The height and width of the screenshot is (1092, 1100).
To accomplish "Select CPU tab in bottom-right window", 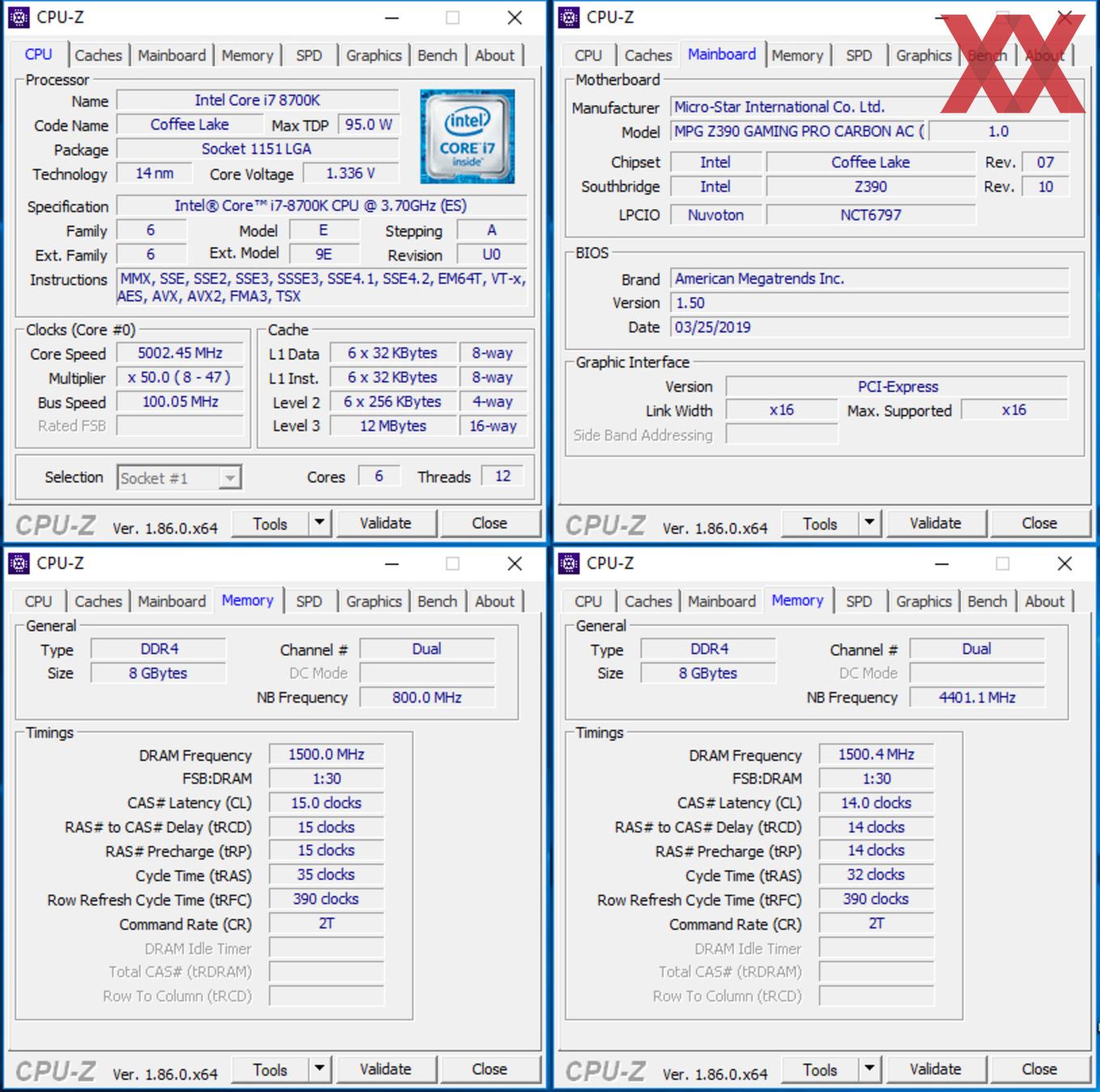I will pyautogui.click(x=588, y=601).
